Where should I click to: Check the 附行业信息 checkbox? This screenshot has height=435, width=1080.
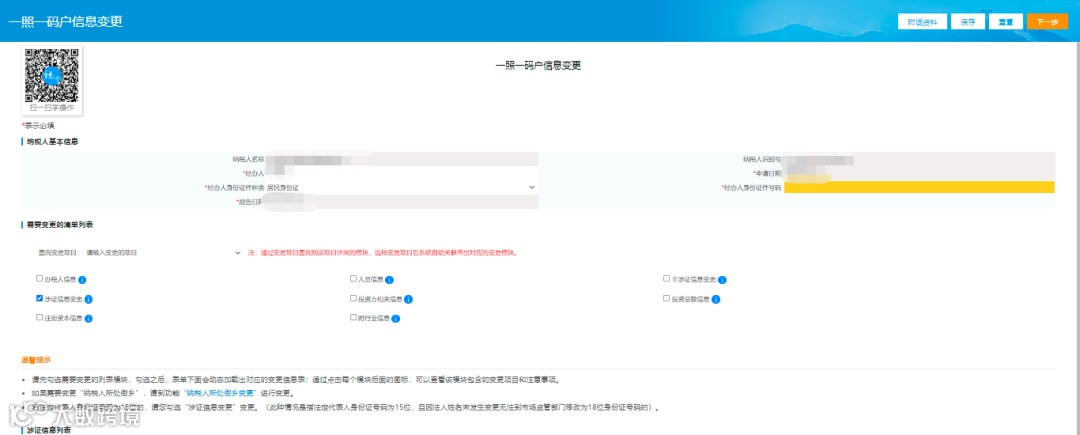[353, 318]
